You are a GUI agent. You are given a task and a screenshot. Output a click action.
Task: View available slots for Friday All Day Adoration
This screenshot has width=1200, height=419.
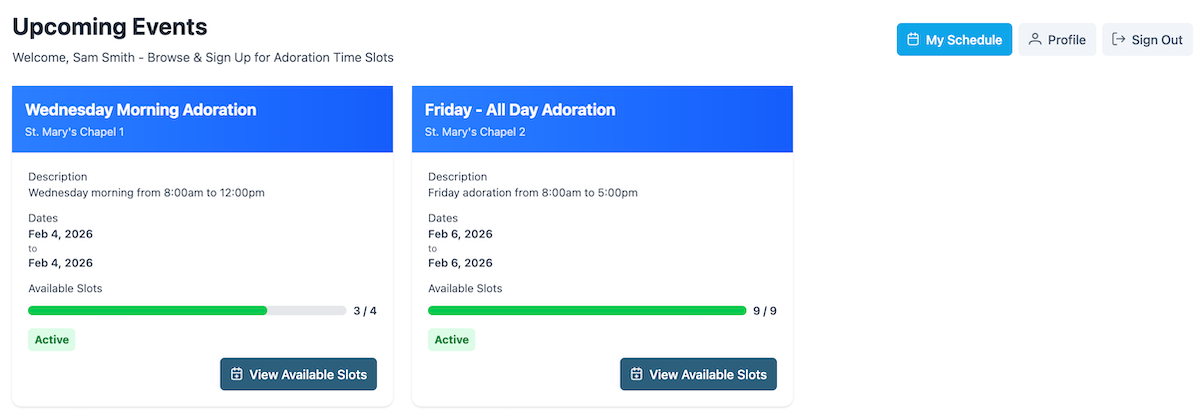click(698, 375)
